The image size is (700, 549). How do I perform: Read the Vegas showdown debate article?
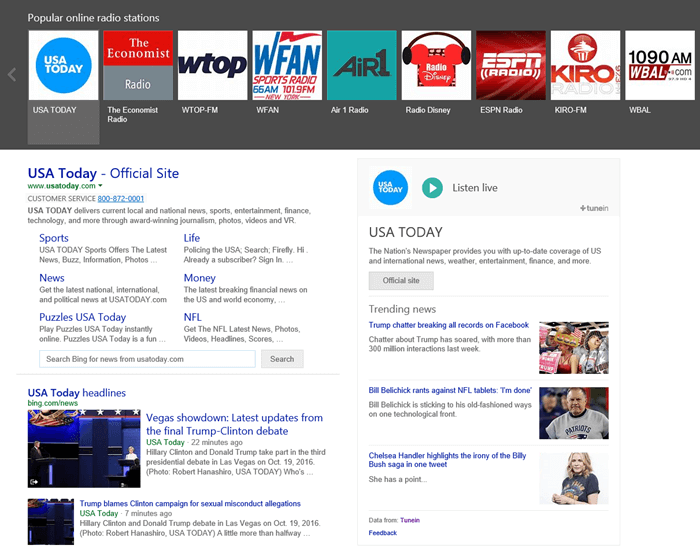tap(234, 424)
